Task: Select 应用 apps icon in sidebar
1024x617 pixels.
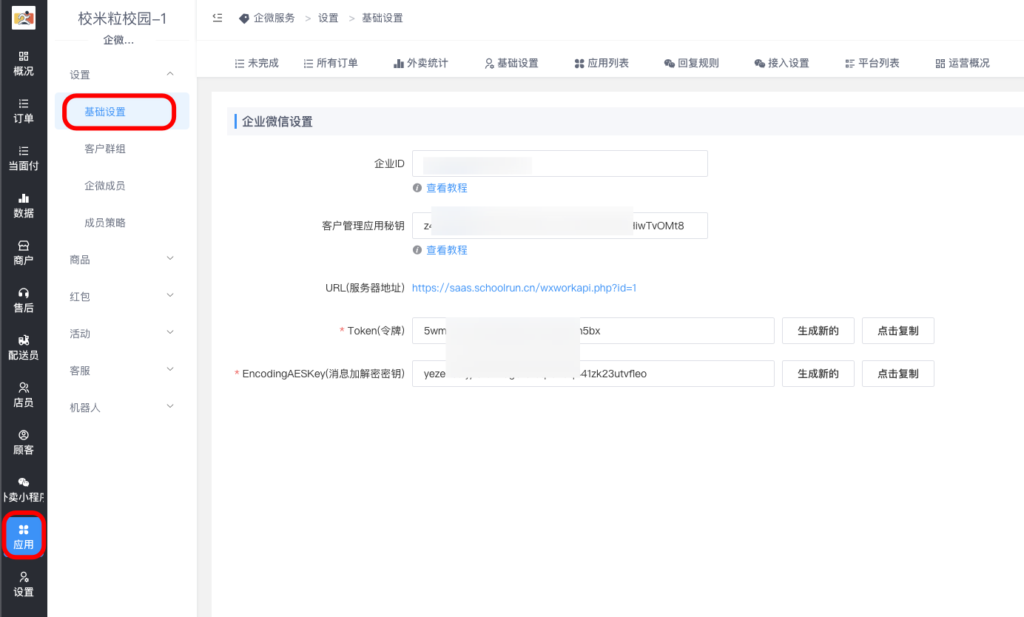Action: (x=23, y=536)
